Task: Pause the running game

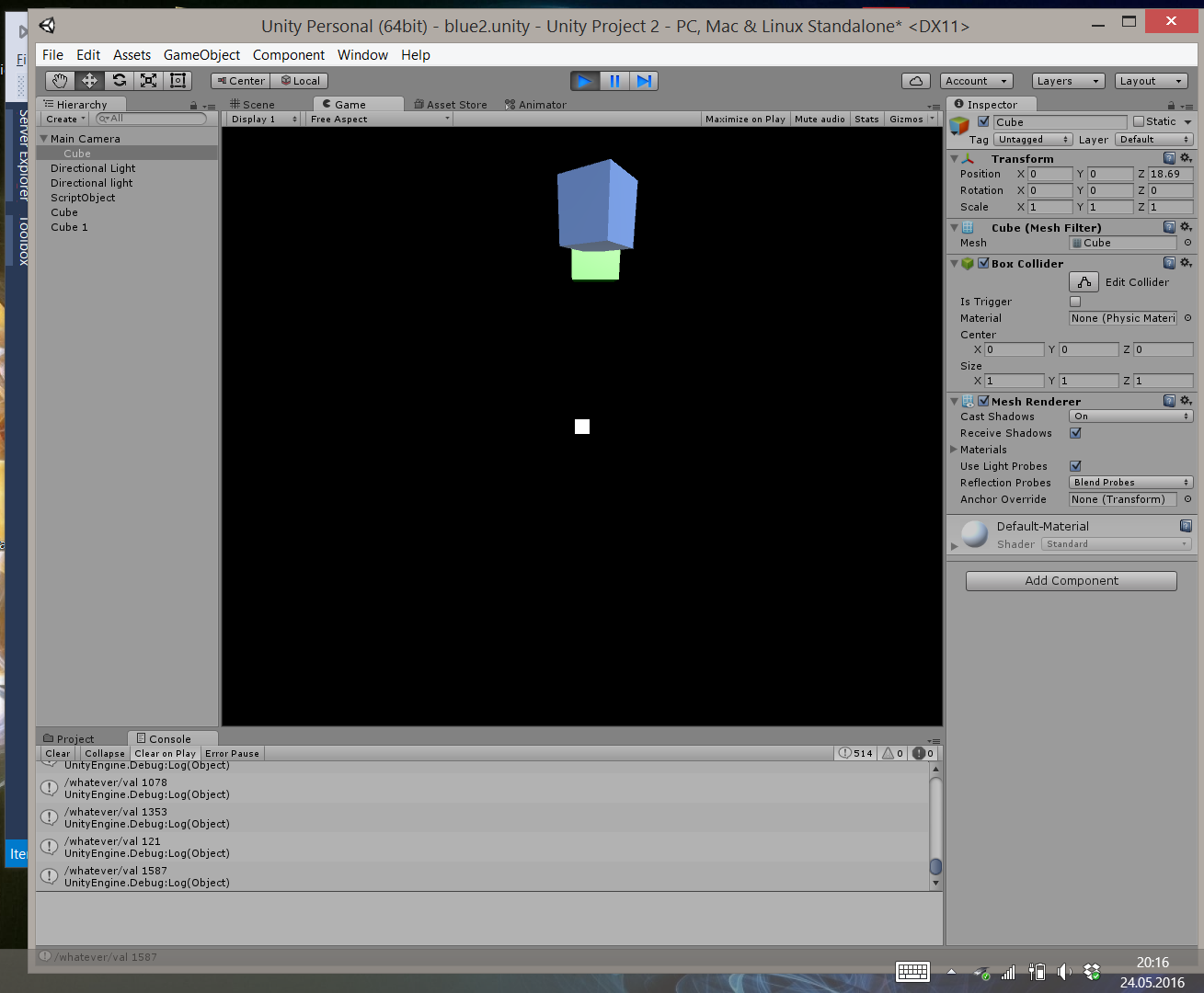Action: point(614,81)
